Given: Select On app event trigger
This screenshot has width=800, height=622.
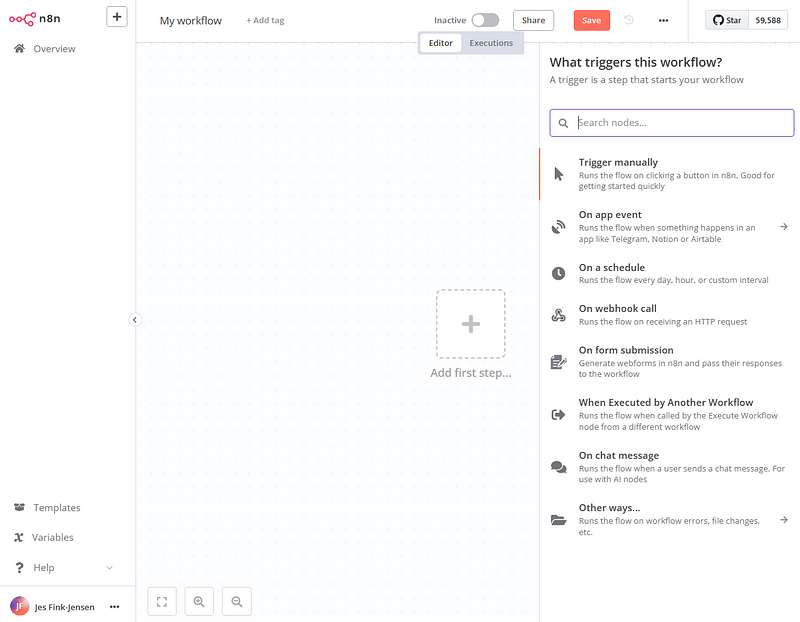Looking at the screenshot, I should (x=669, y=227).
